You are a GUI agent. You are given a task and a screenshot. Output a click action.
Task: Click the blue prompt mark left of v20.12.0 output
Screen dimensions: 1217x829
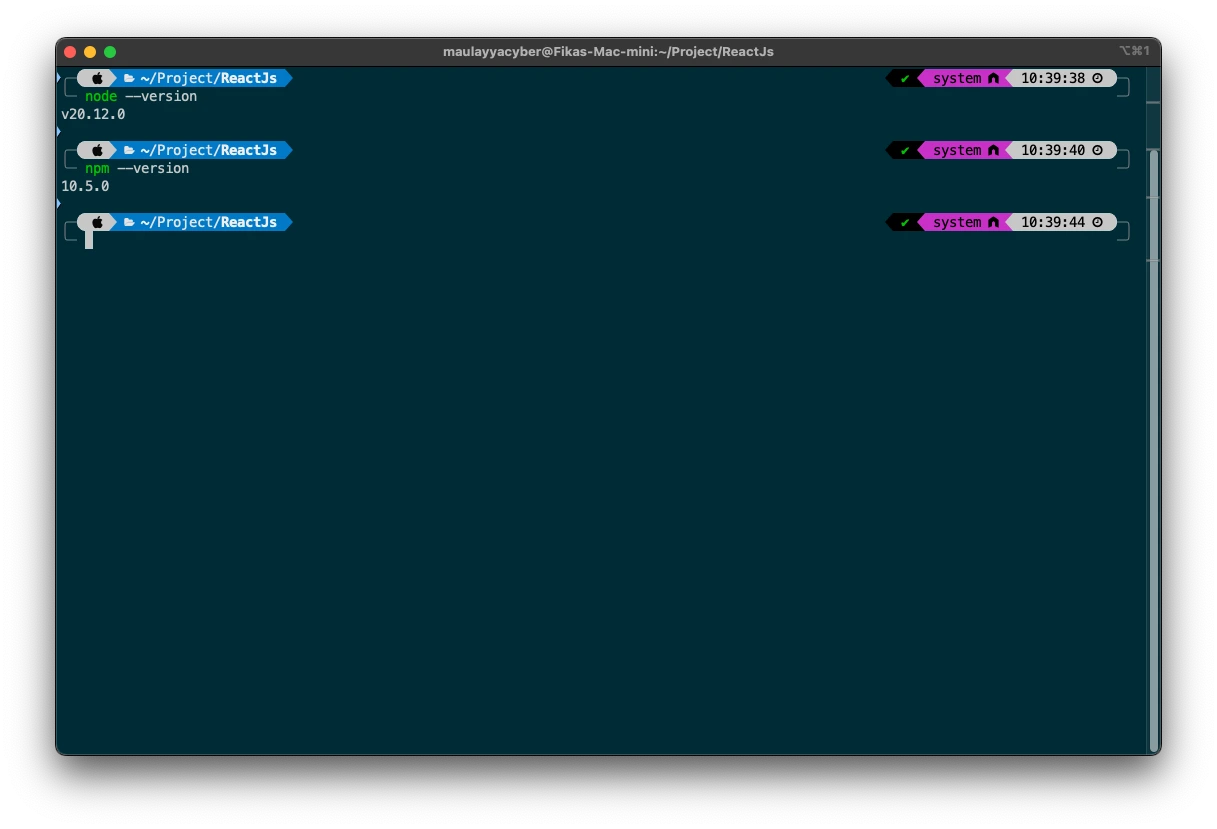(x=58, y=131)
